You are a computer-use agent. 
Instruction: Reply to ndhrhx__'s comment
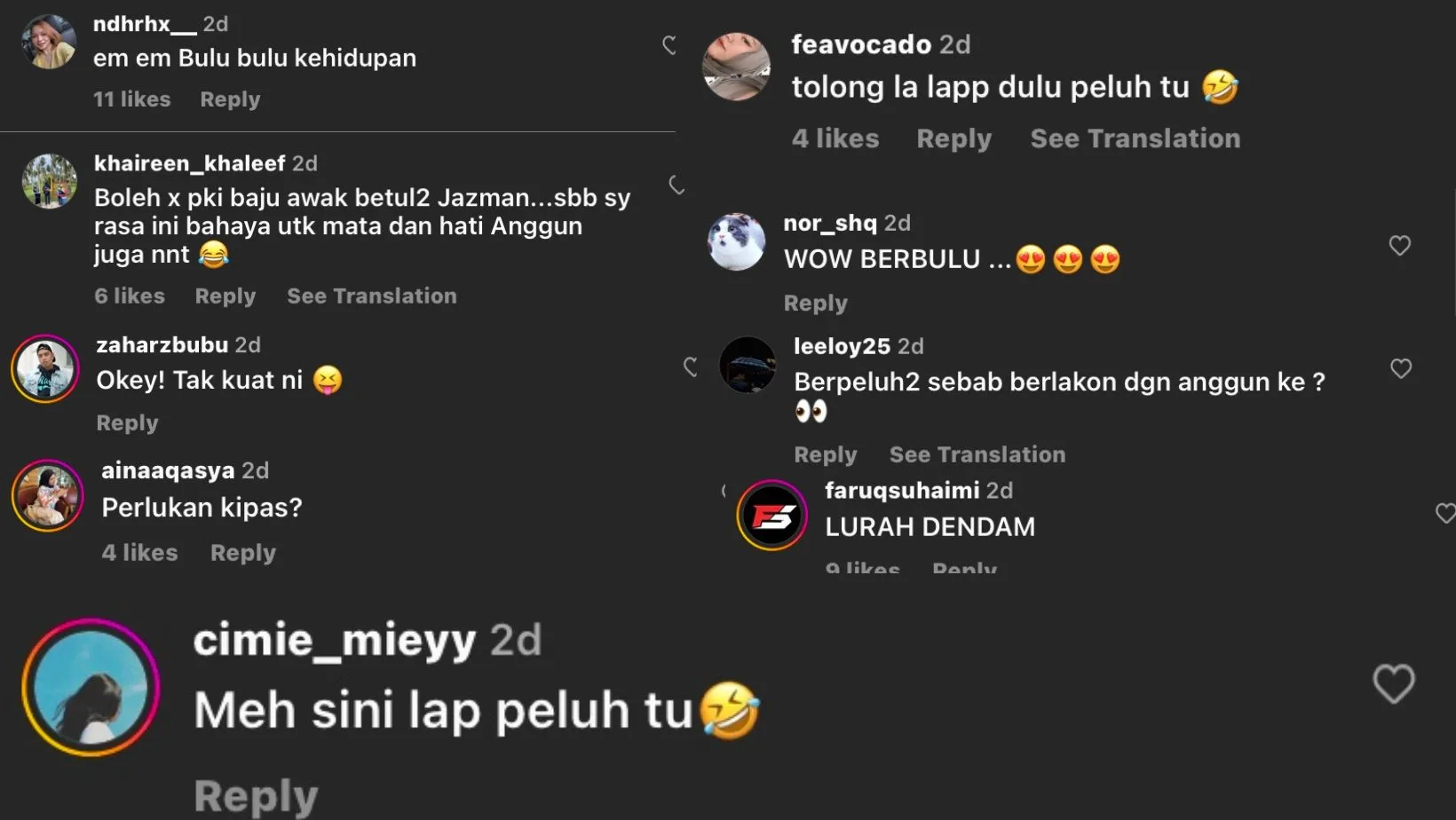pos(230,99)
